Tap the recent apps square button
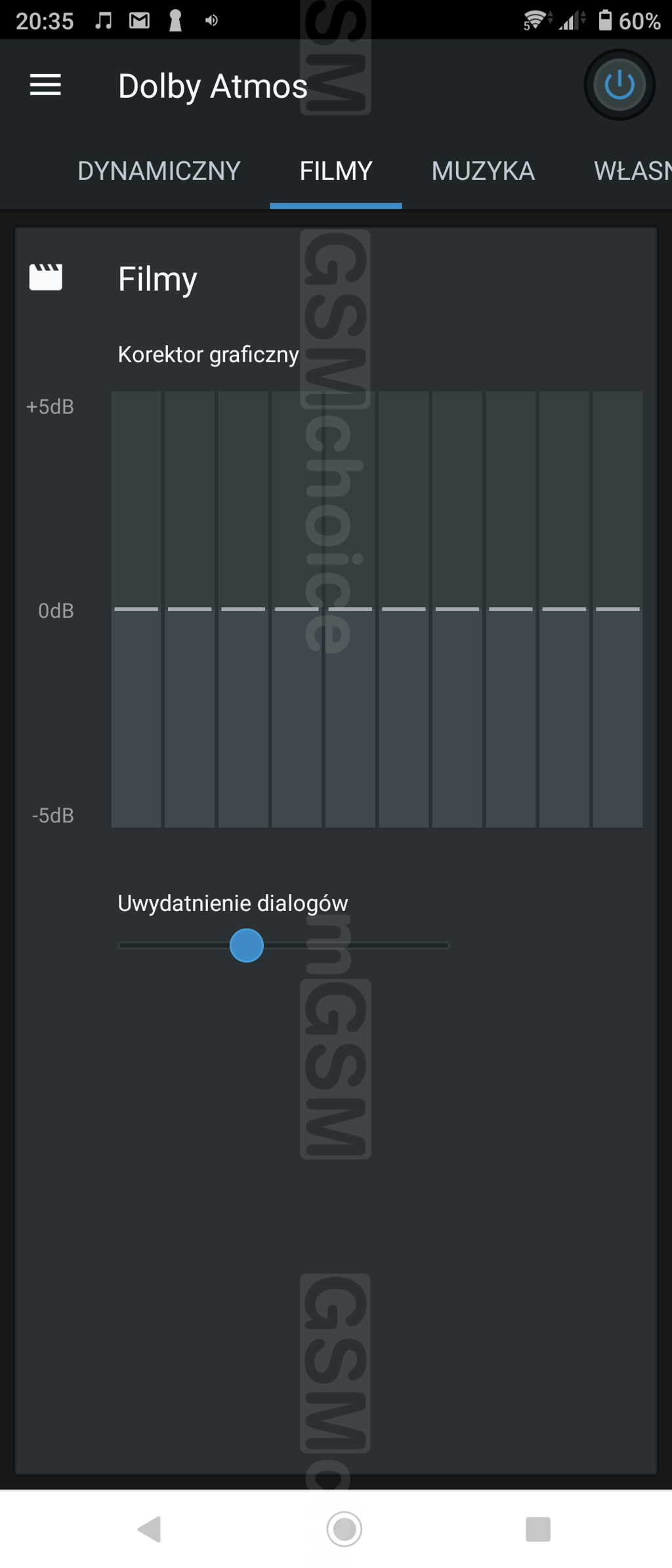Screen dimensions: 672x1568 tap(538, 1529)
